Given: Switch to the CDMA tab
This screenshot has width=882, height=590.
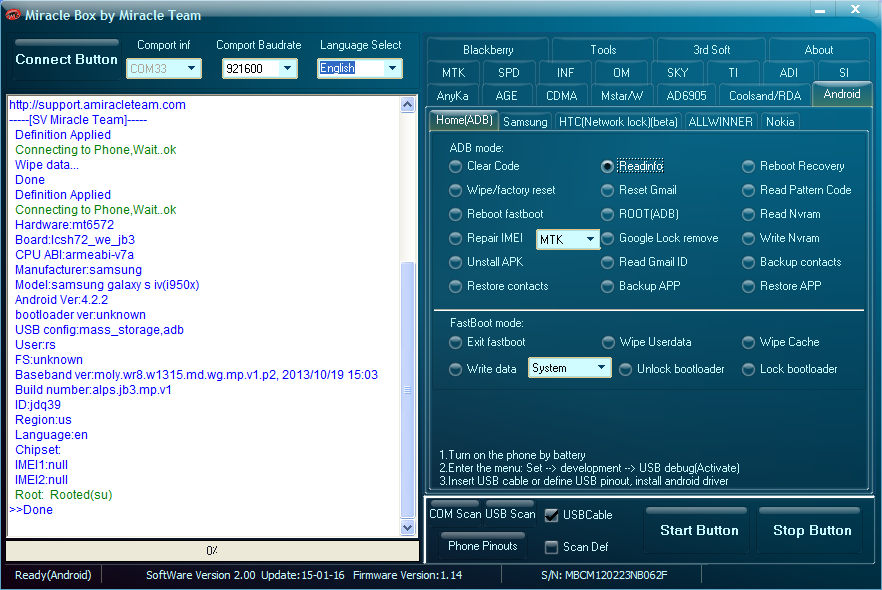Looking at the screenshot, I should 561,96.
